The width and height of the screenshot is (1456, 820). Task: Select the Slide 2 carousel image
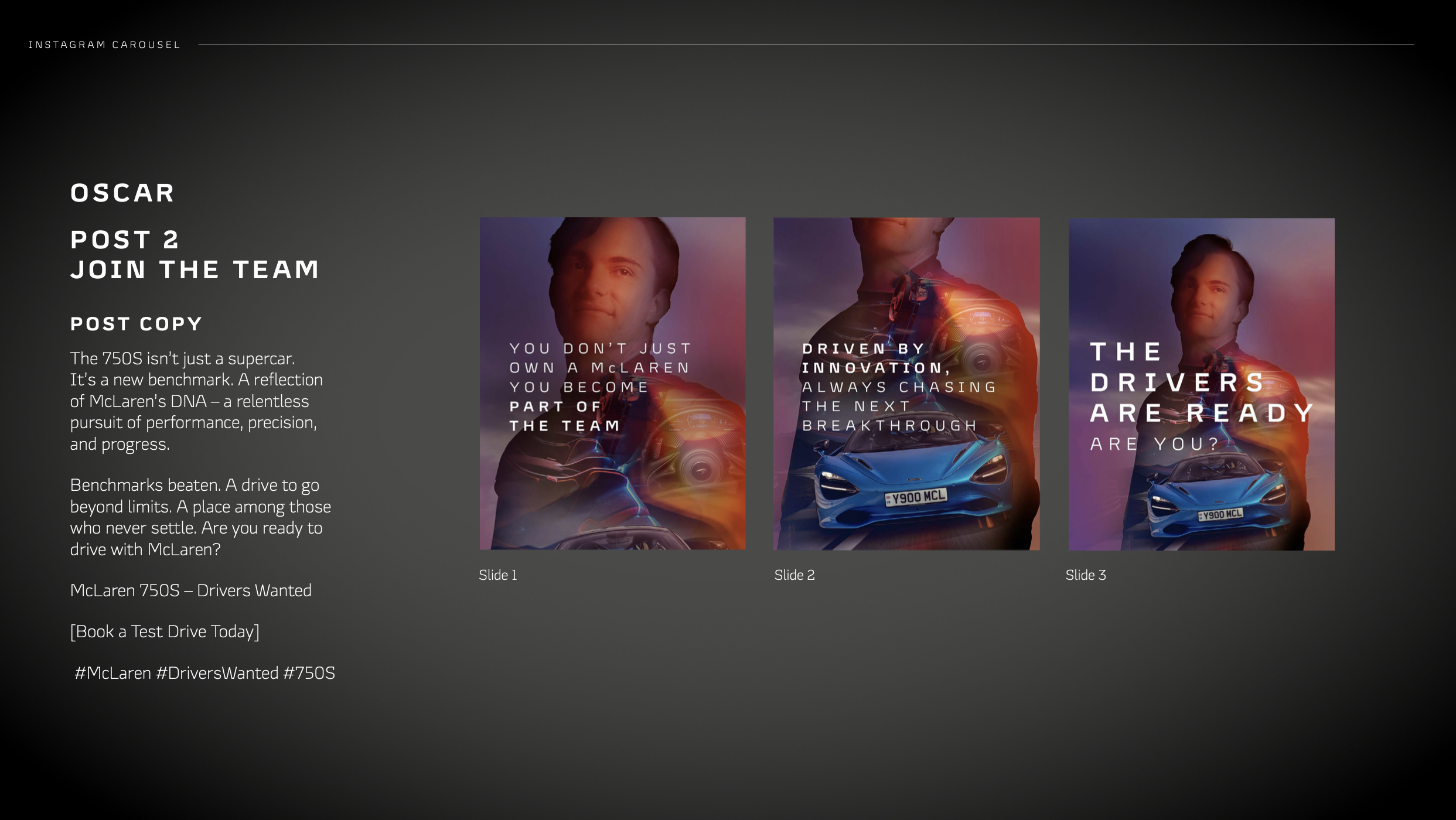coord(906,384)
